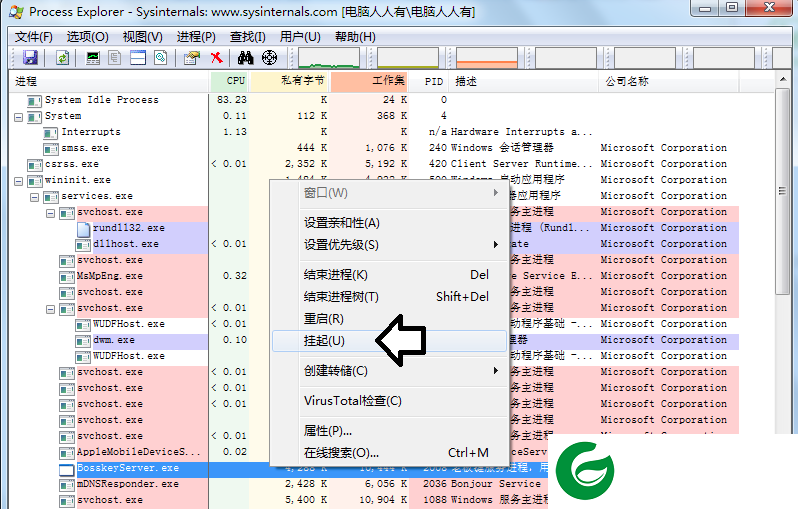Sort by the 进程 column header
The width and height of the screenshot is (798, 509).
click(109, 81)
